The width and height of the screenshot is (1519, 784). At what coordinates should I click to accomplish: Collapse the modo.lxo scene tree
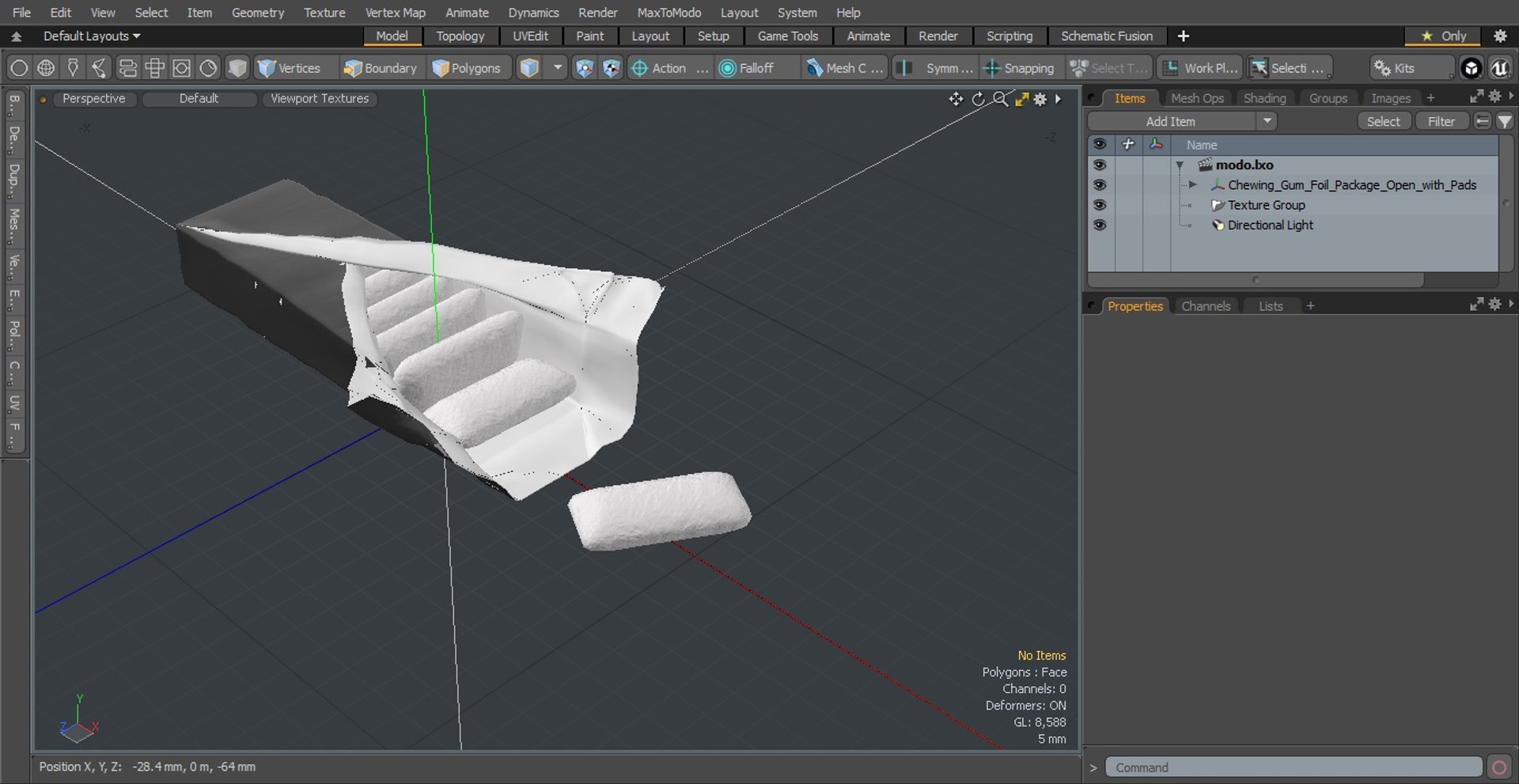tap(1180, 165)
